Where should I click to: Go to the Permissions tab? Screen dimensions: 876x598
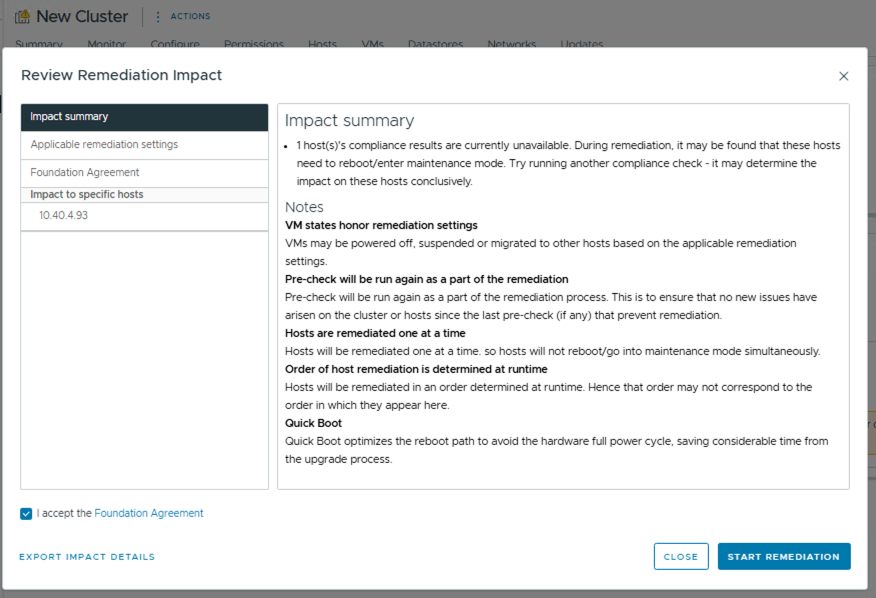(254, 44)
